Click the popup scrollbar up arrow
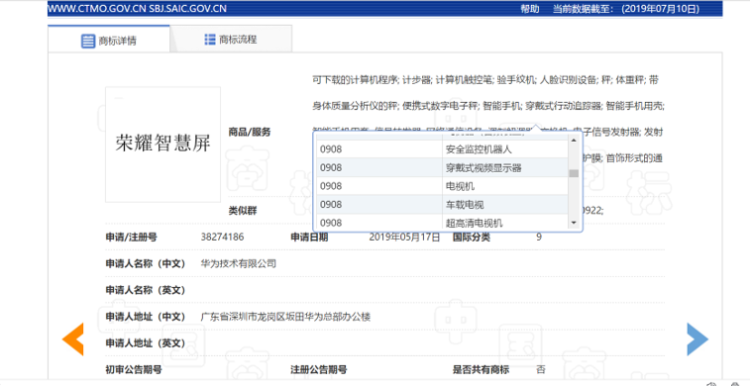The width and height of the screenshot is (750, 386). (574, 140)
